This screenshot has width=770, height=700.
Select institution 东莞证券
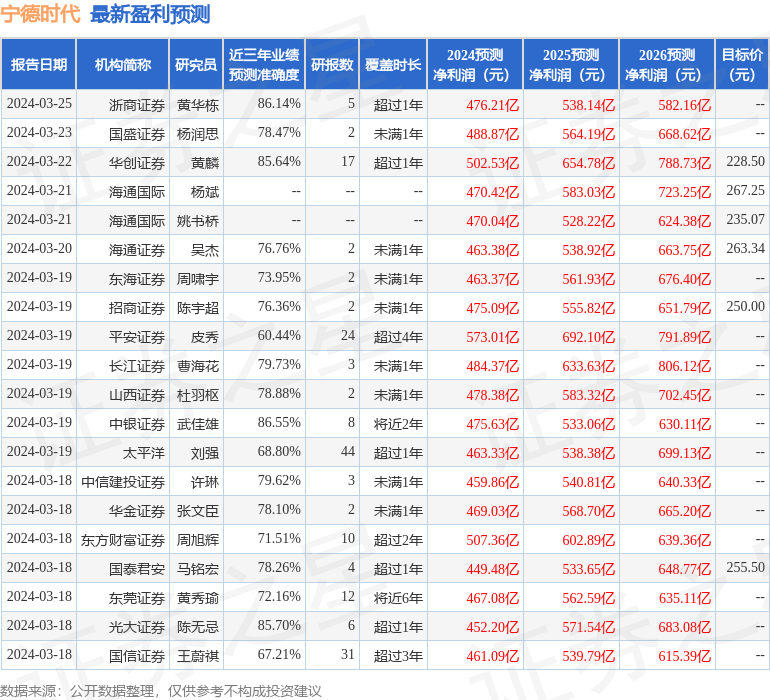[137, 598]
